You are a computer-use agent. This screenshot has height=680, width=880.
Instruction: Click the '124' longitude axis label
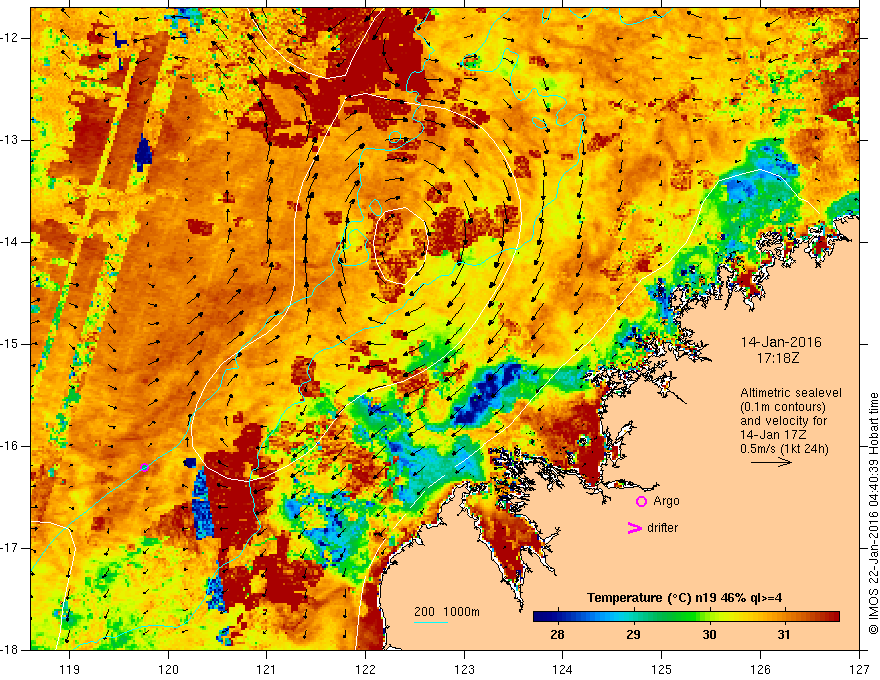pyautogui.click(x=563, y=669)
